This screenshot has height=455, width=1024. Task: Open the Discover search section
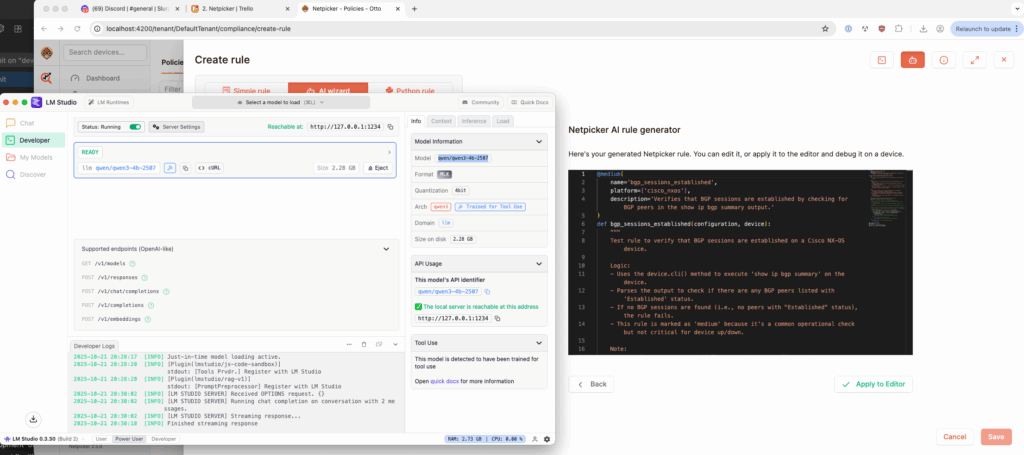[32, 174]
